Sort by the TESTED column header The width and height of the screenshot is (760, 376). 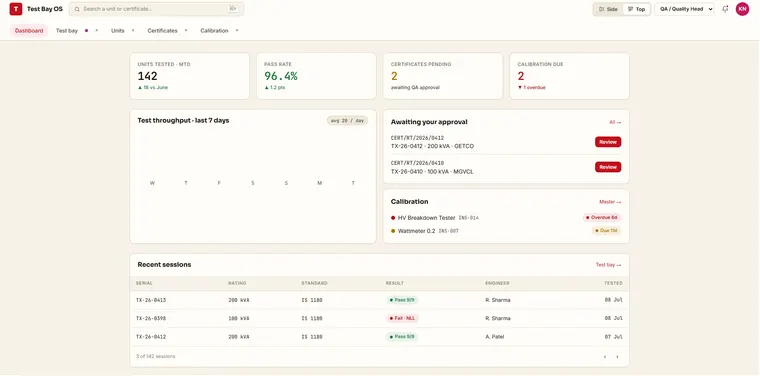[613, 283]
